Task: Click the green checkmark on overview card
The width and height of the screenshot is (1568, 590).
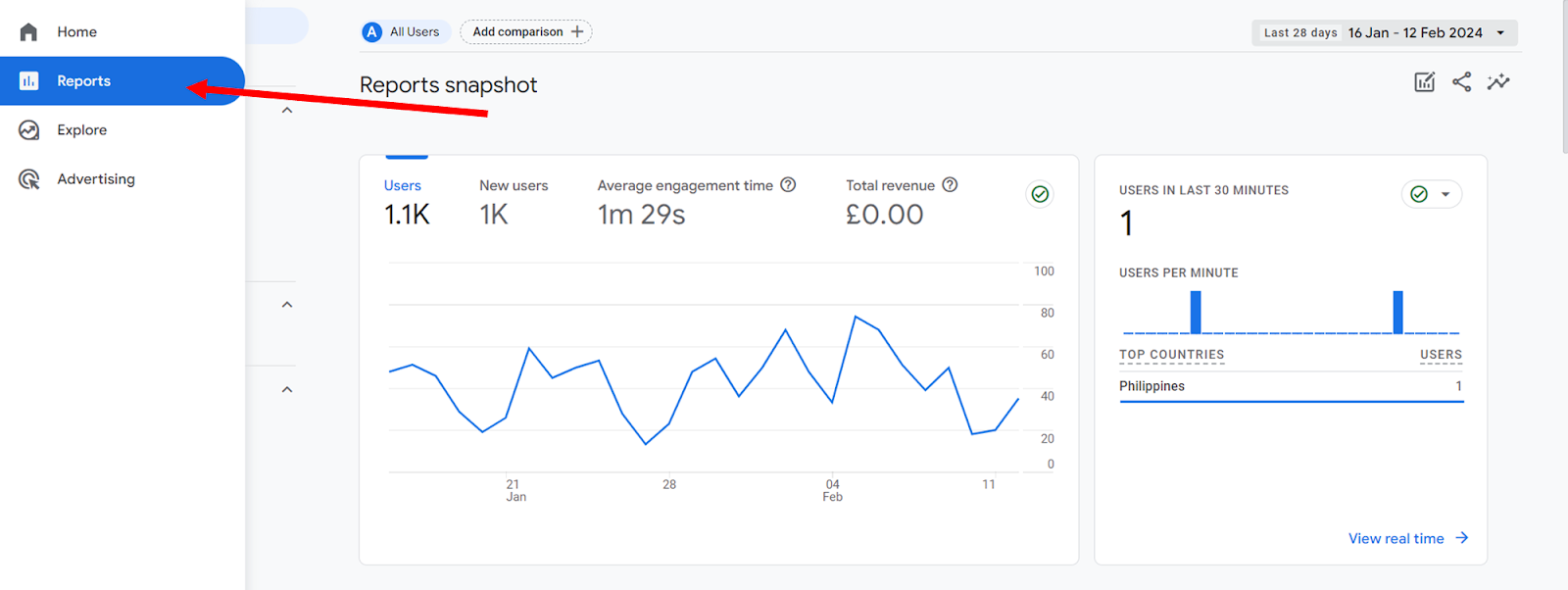Action: (1040, 194)
